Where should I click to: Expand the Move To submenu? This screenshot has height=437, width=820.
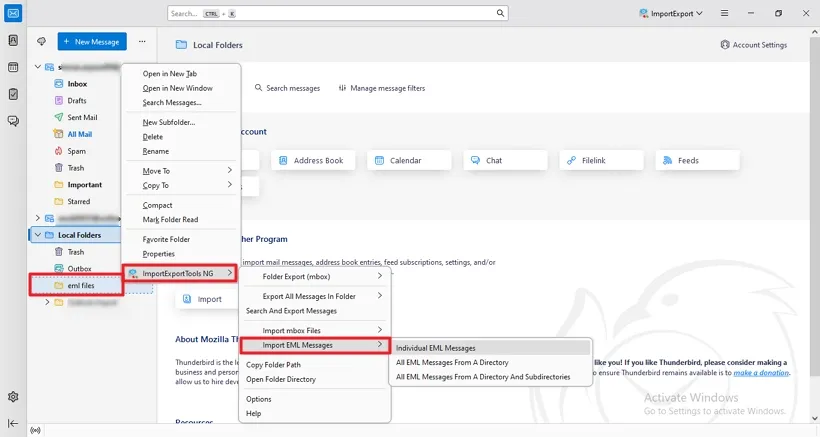(181, 171)
